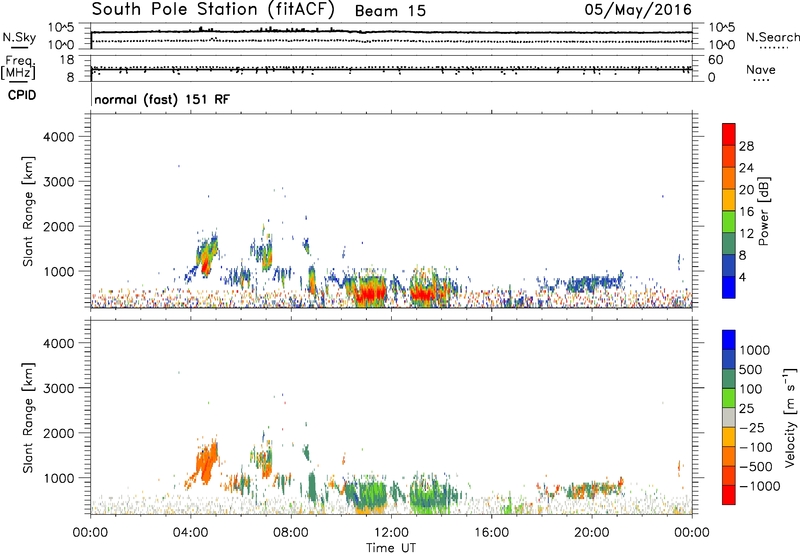Click the "16:00" time tick label
Image resolution: width=800 pixels, height=554 pixels.
[491, 533]
